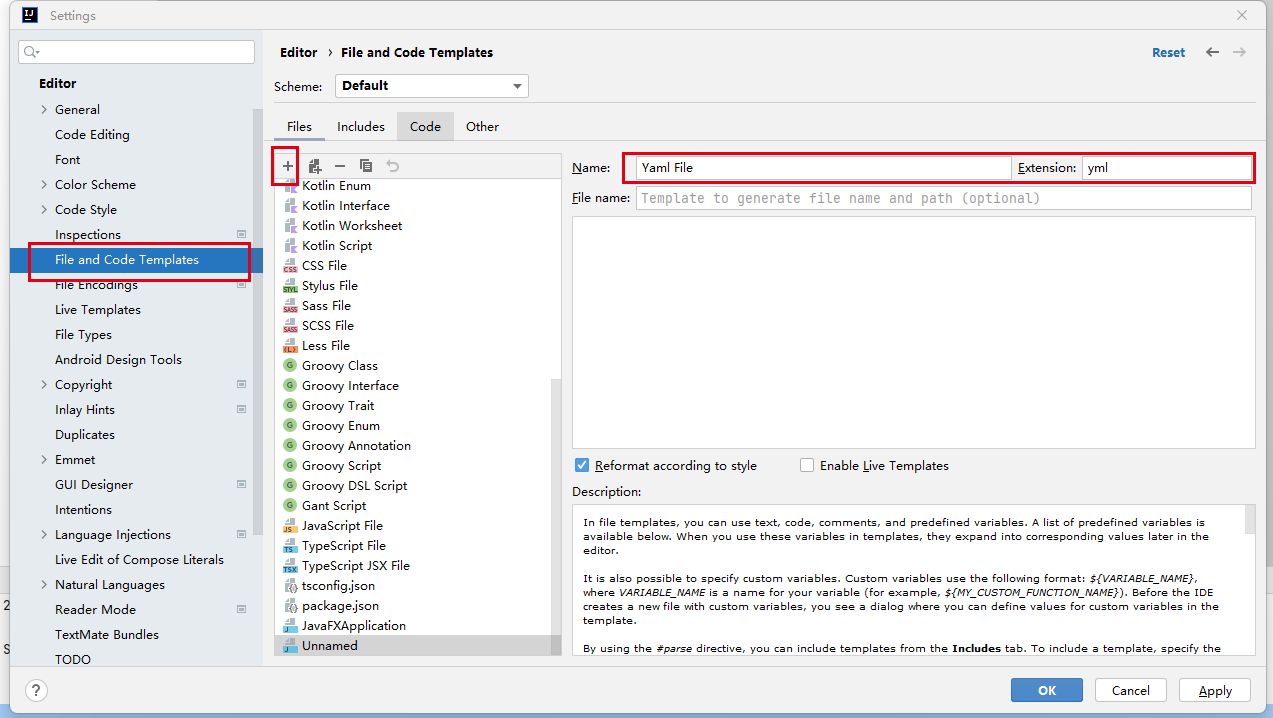Click the template Name field
This screenshot has height=718, width=1273.
823,168
